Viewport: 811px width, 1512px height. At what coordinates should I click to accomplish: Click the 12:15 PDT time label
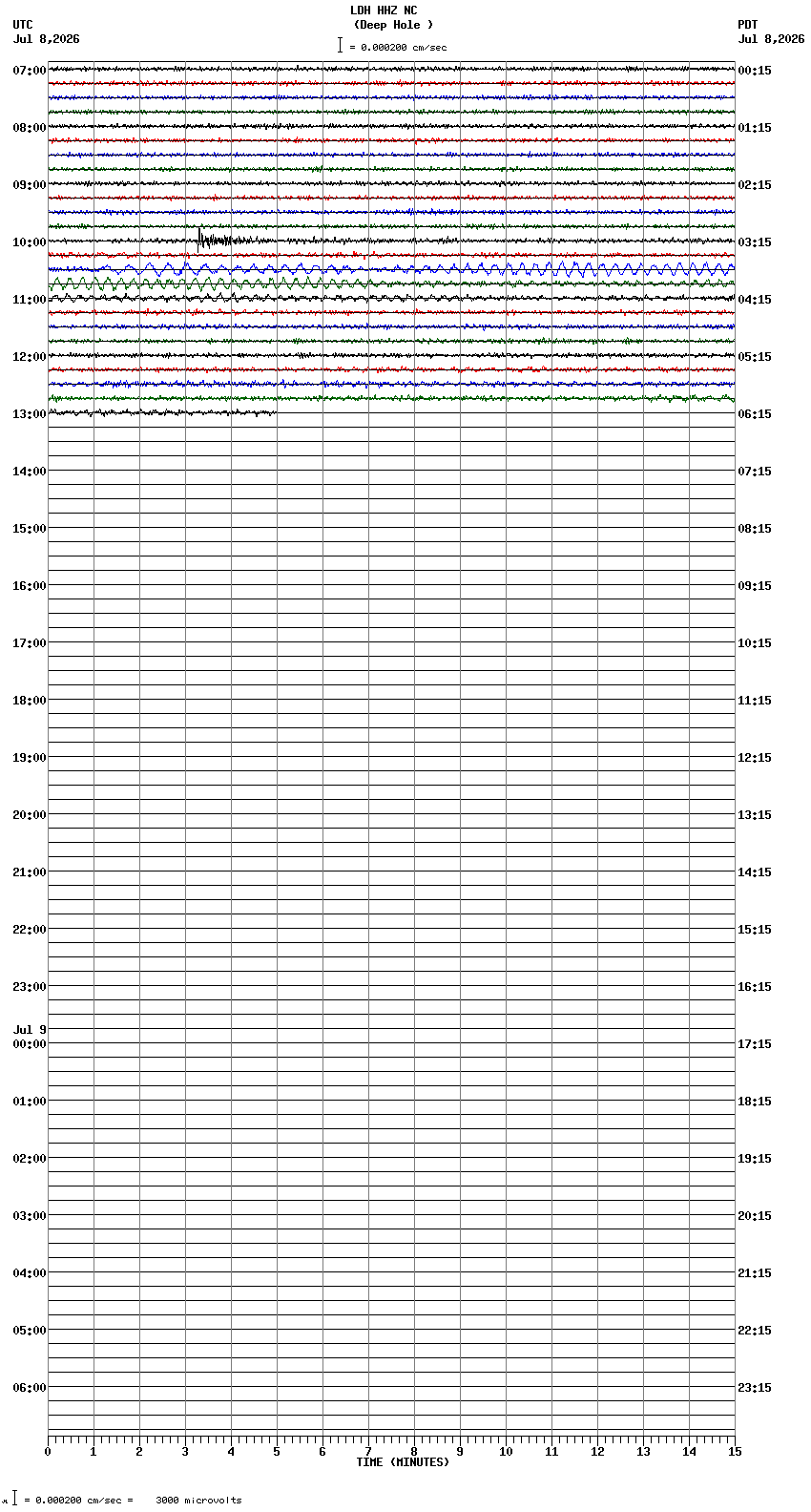click(755, 758)
